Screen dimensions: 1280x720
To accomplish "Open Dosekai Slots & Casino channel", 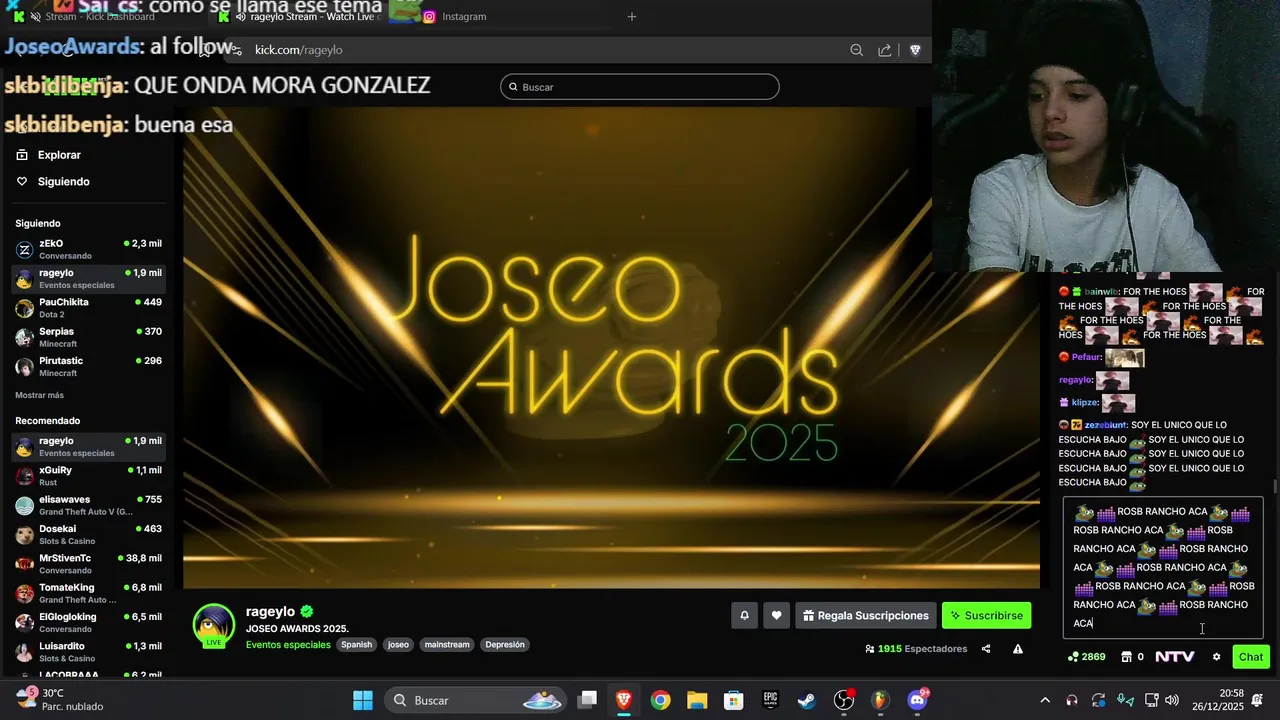I will click(x=89, y=534).
